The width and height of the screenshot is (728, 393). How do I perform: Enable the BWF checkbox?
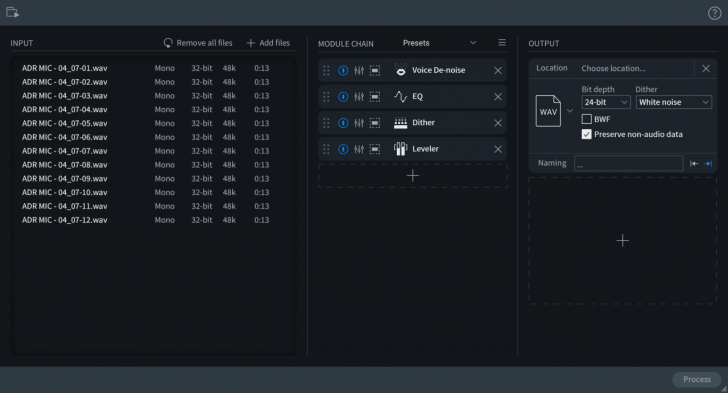coord(586,119)
